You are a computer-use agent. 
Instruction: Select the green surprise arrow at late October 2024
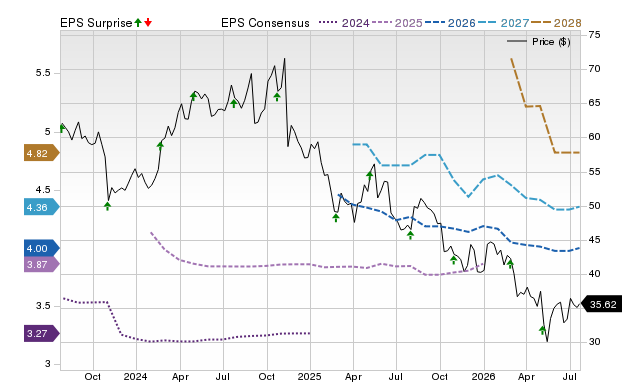[277, 97]
